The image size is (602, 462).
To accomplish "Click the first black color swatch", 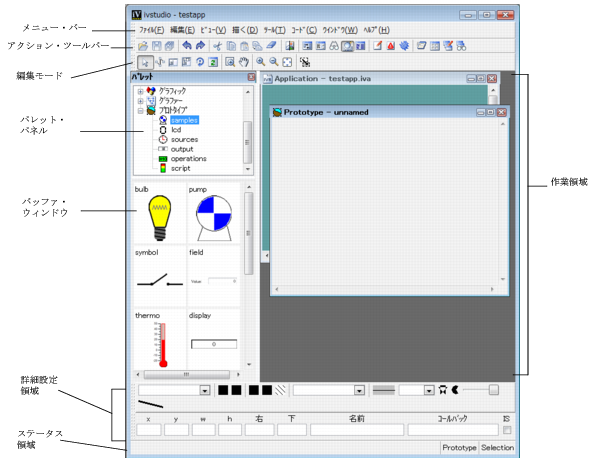I will pyautogui.click(x=224, y=390).
